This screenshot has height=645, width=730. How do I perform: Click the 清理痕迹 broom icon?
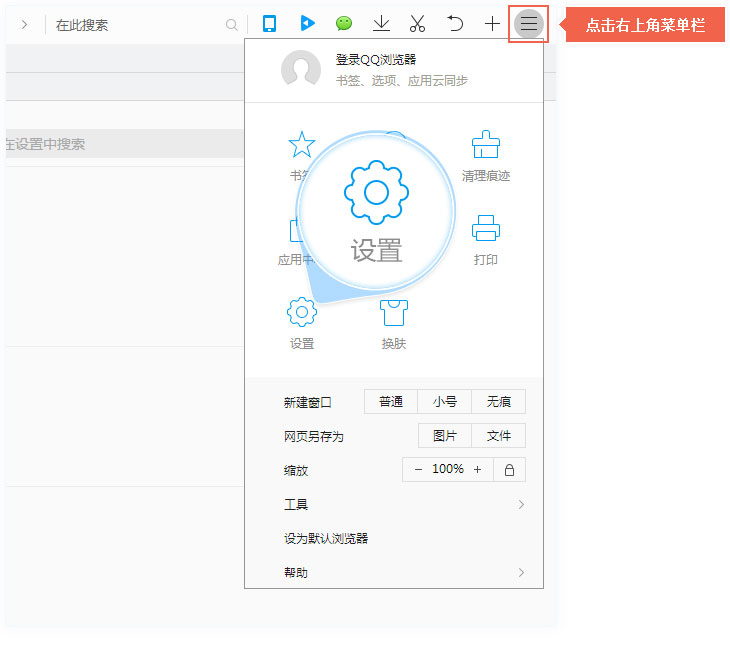(x=486, y=156)
